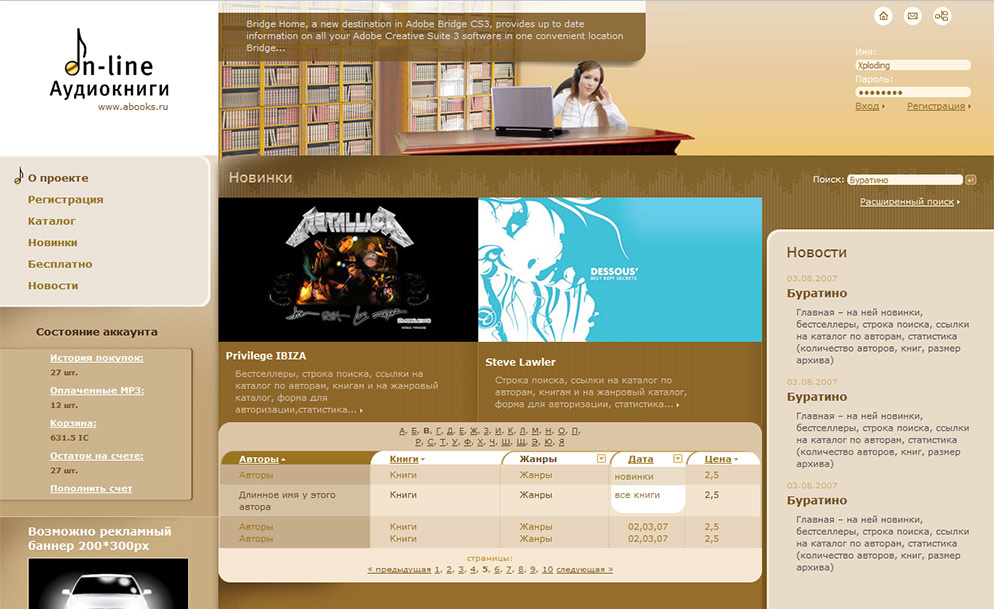Open the 'Privilege IBIZA' title
Image resolution: width=994 pixels, height=609 pixels.
[x=266, y=356]
